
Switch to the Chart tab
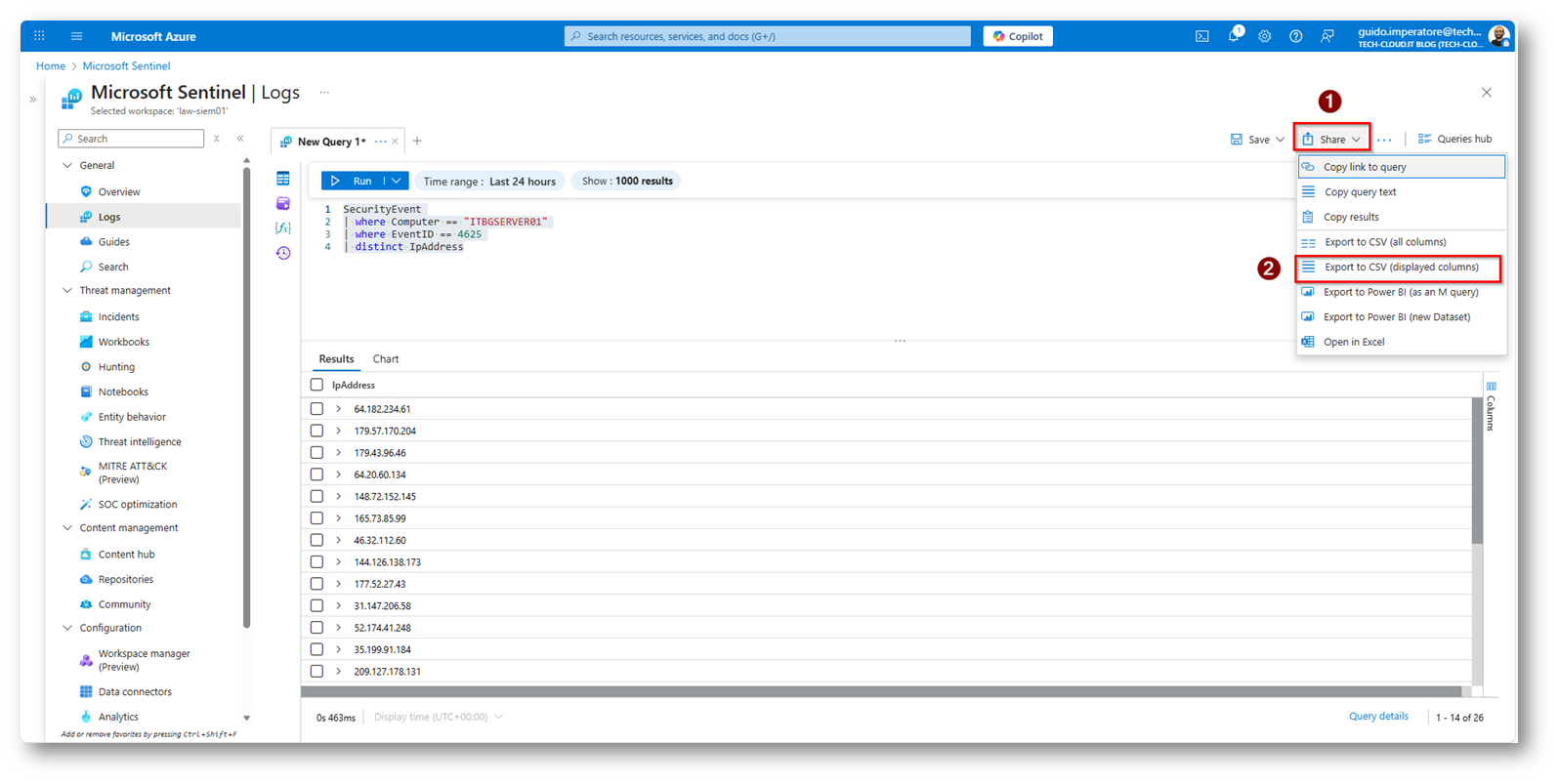[x=386, y=359]
